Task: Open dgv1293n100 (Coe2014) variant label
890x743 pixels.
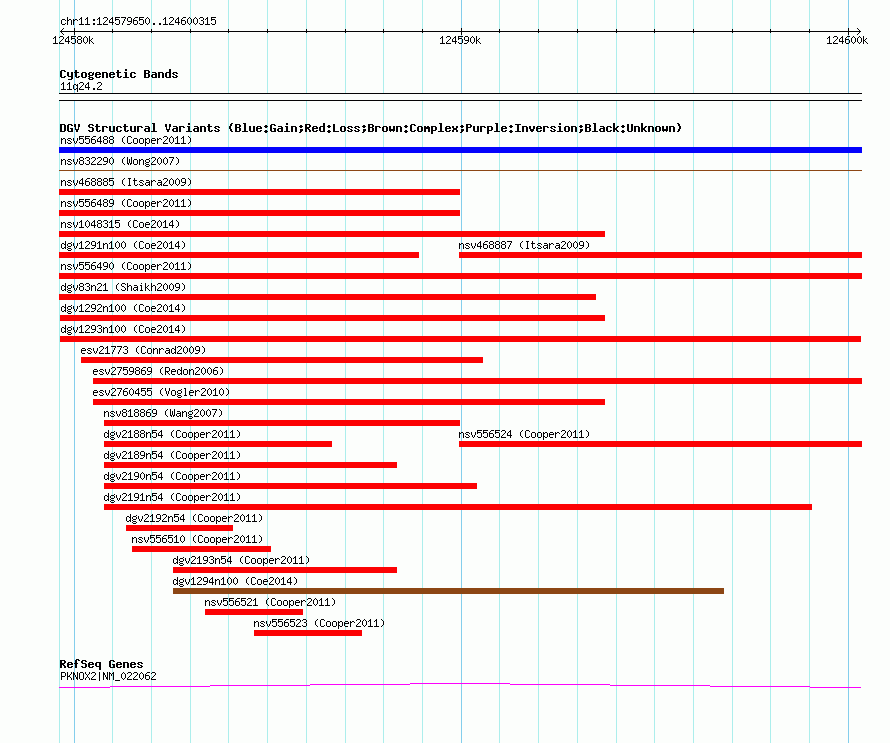Action: coord(123,329)
